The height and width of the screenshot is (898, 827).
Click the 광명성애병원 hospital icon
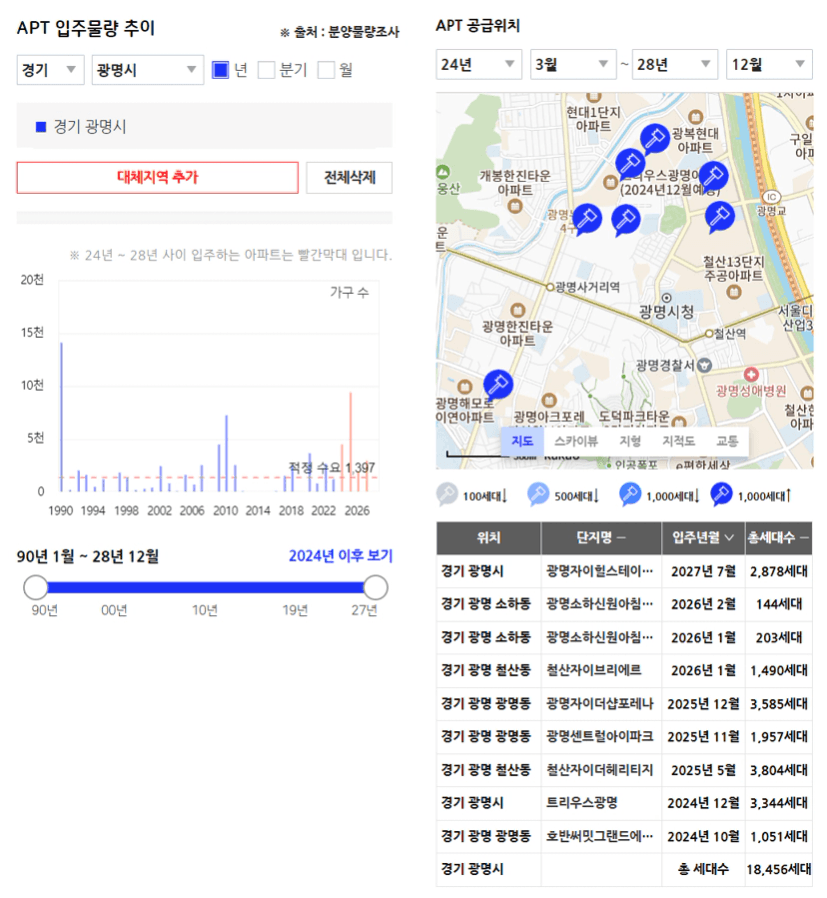point(751,375)
